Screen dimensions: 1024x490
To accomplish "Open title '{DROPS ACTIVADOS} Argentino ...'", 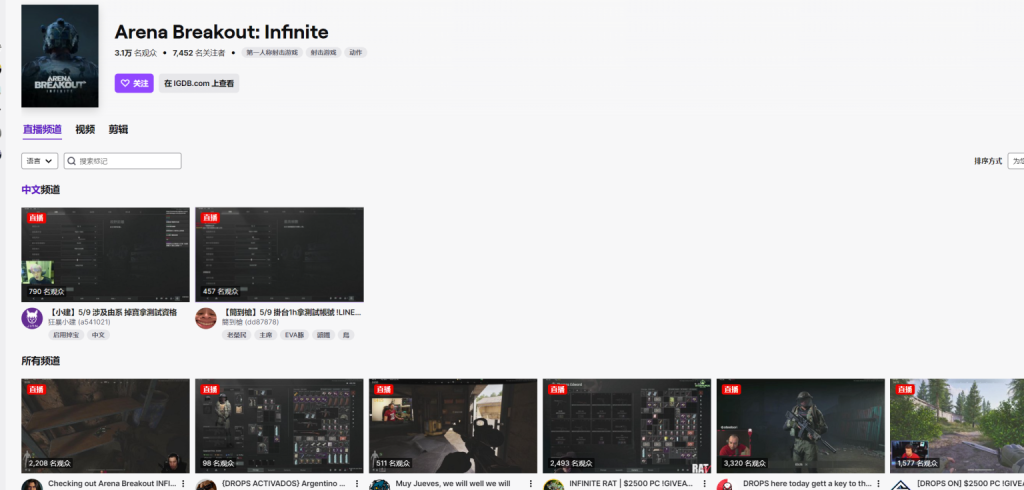I will coord(283,484).
